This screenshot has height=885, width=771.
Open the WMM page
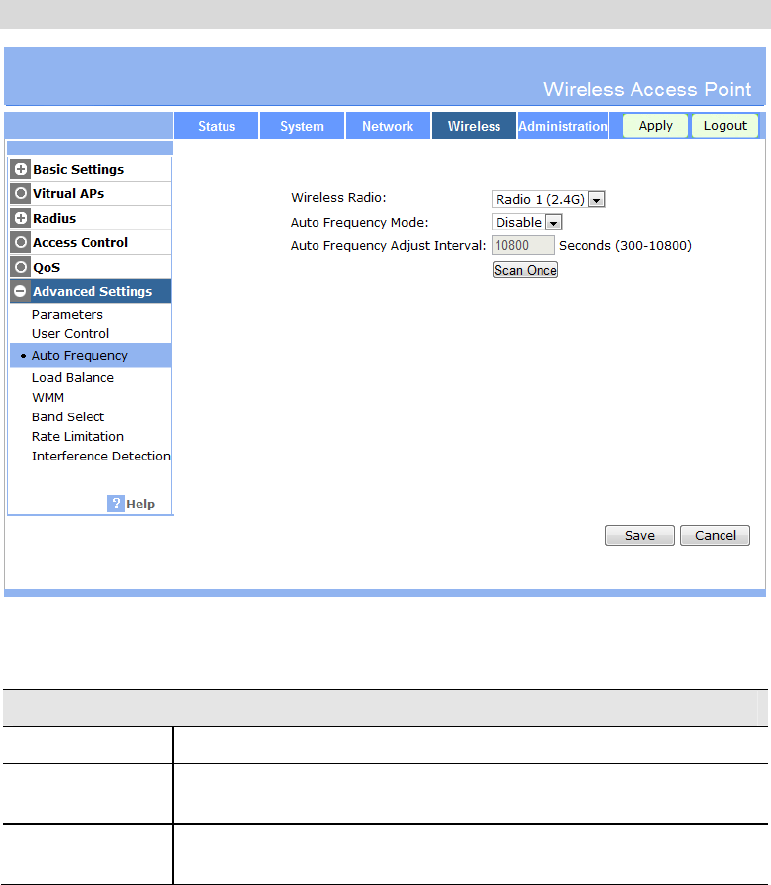(48, 397)
